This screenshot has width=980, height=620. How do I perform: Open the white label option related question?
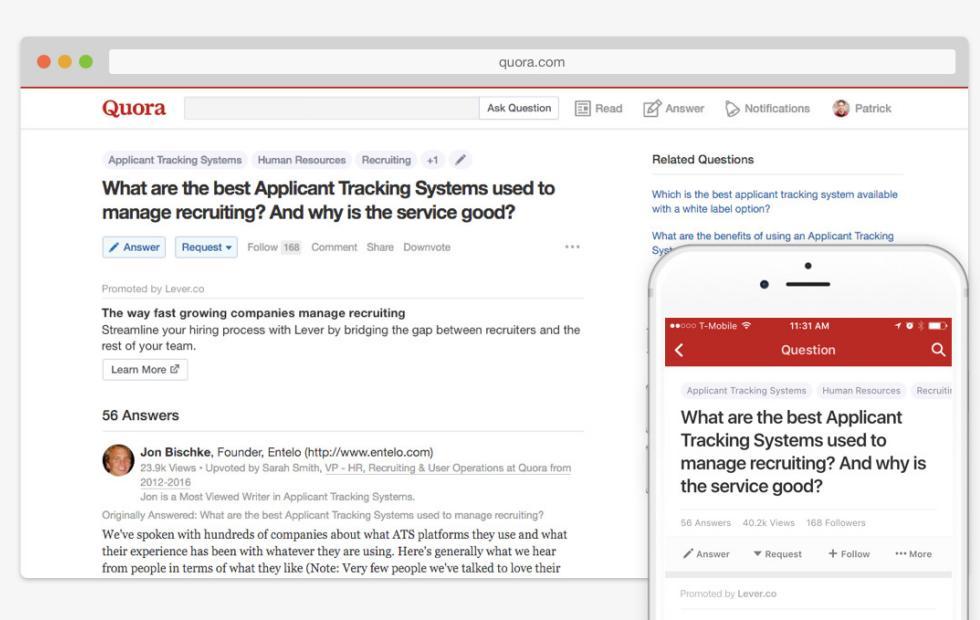774,201
